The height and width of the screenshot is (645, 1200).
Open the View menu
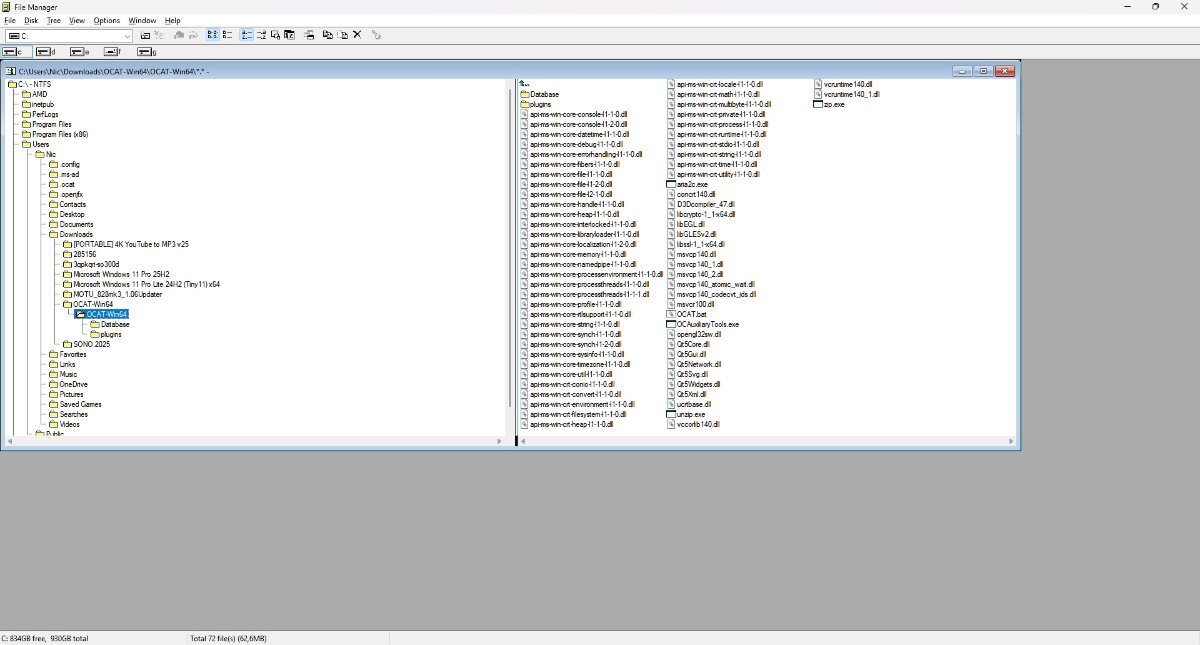tap(77, 20)
